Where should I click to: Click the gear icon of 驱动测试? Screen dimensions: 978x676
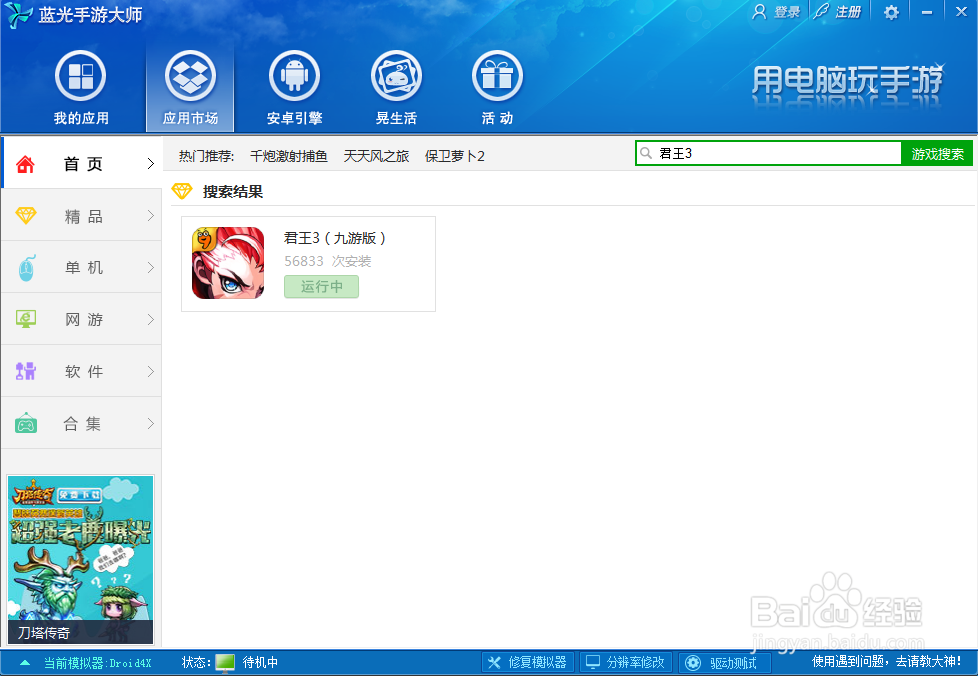[693, 662]
